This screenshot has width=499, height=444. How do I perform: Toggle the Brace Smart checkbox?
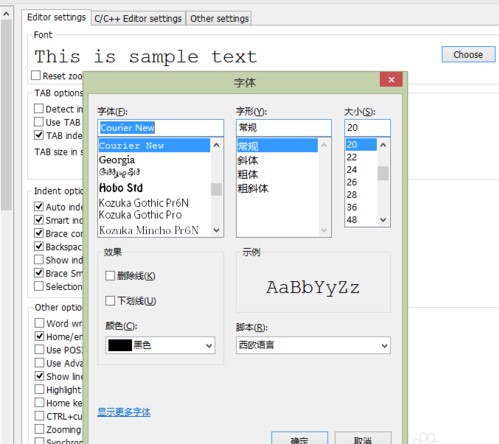39,273
